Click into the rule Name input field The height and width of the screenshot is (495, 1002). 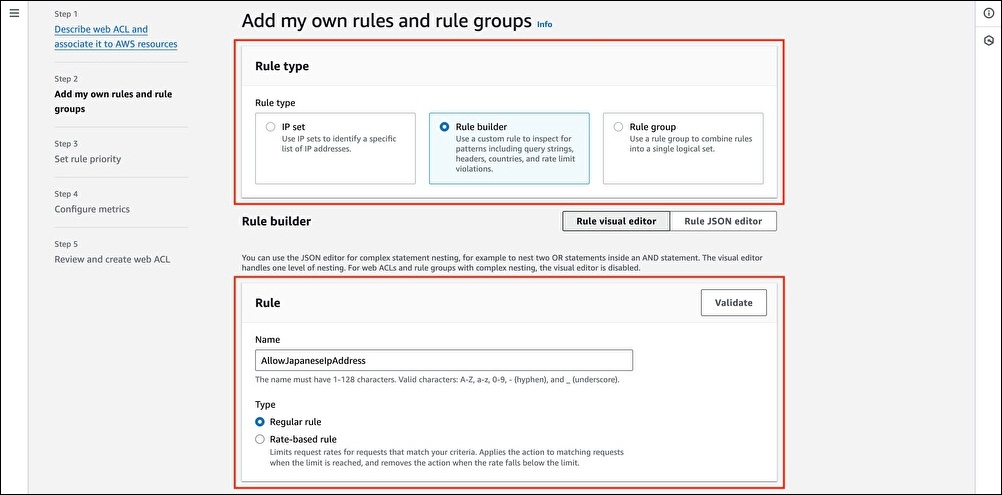click(443, 360)
